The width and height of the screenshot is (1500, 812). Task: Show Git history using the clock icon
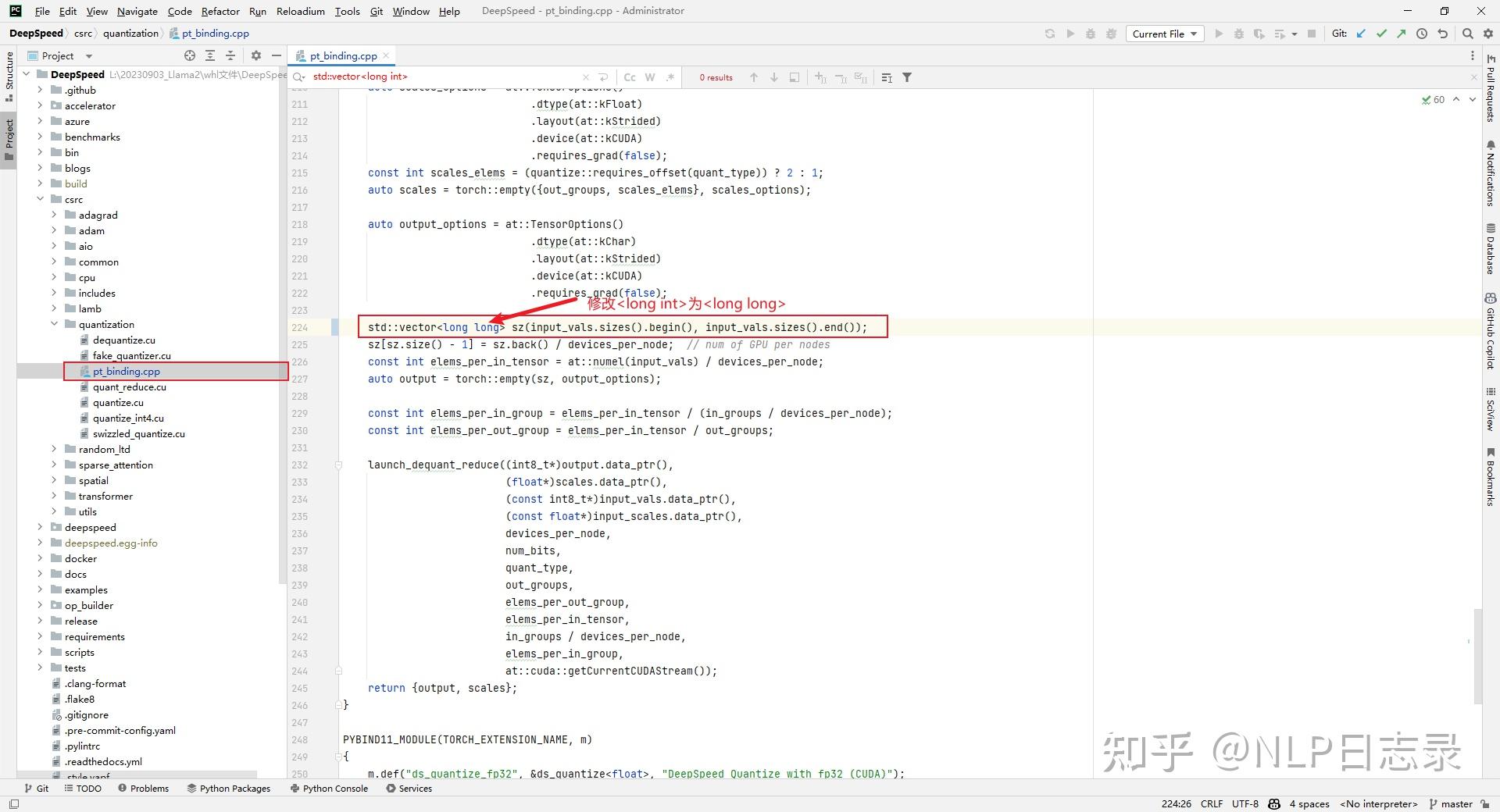[x=1422, y=34]
